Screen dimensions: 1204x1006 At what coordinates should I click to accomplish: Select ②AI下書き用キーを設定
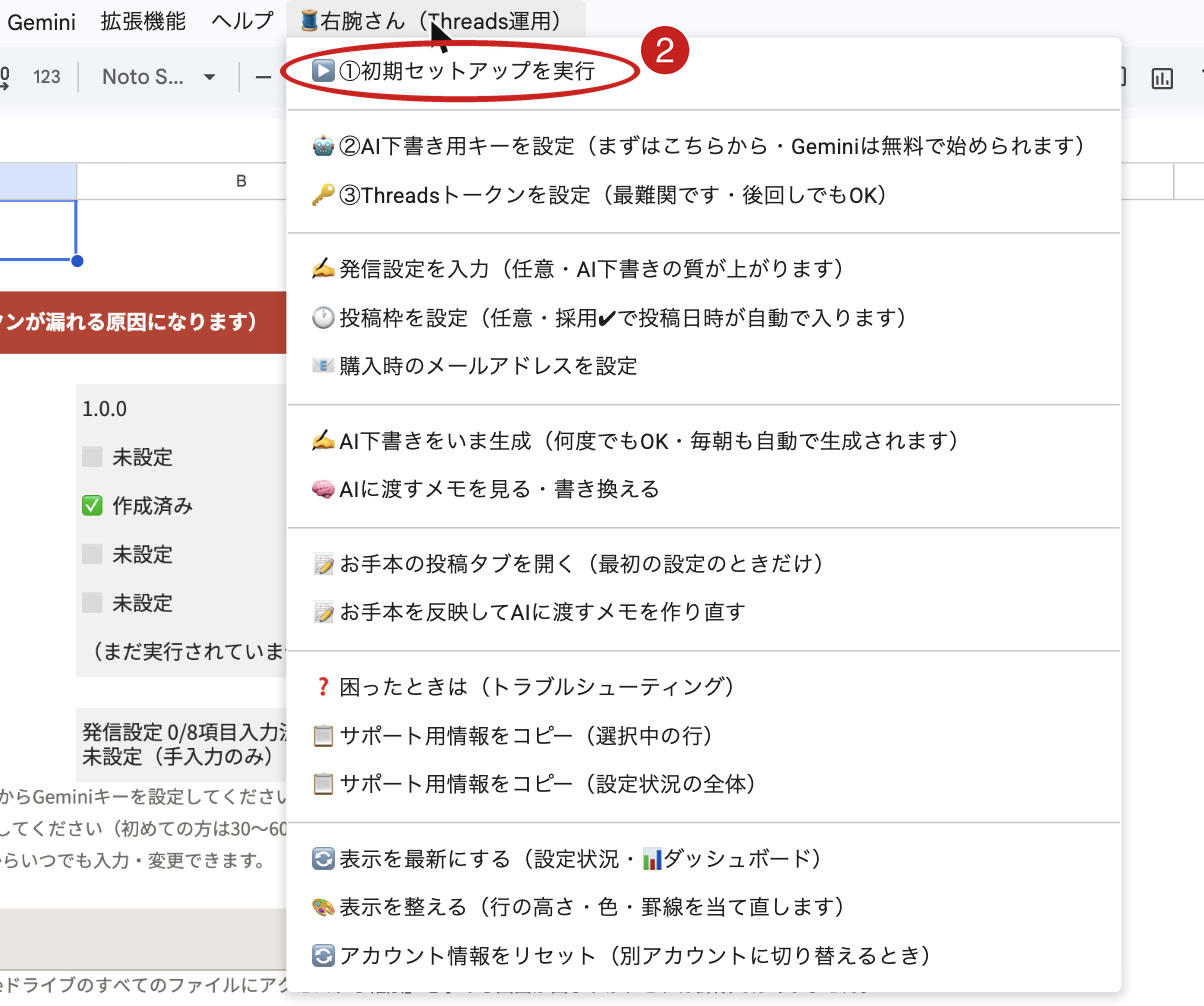pos(704,147)
